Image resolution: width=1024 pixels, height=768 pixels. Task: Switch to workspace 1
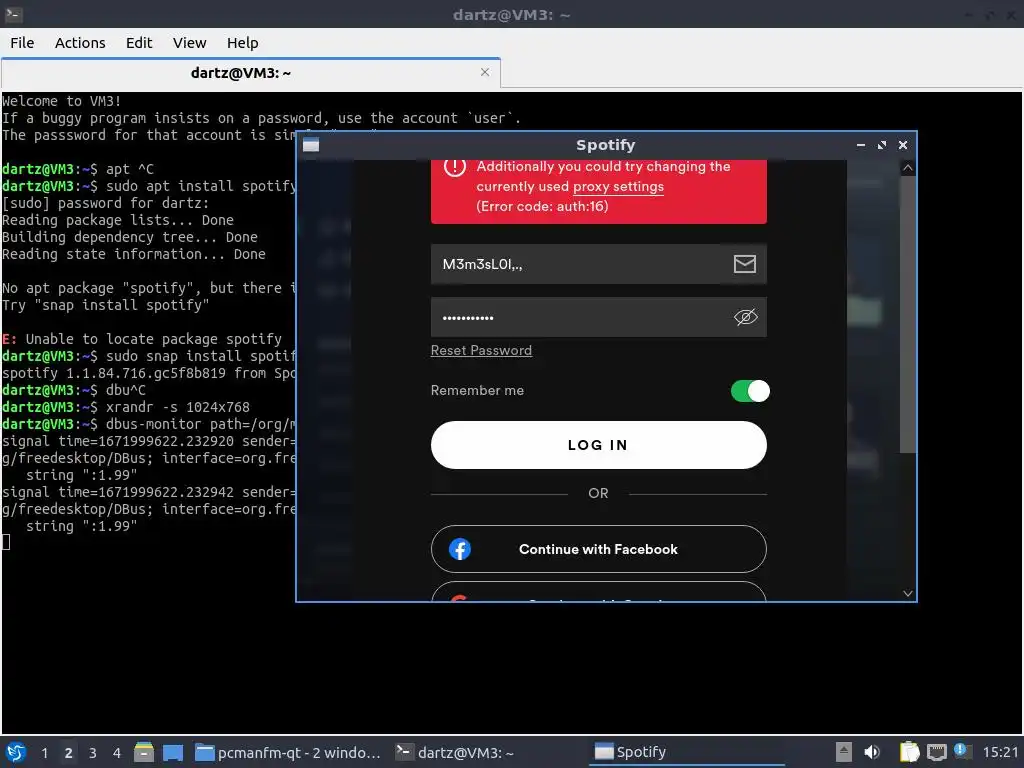point(44,753)
